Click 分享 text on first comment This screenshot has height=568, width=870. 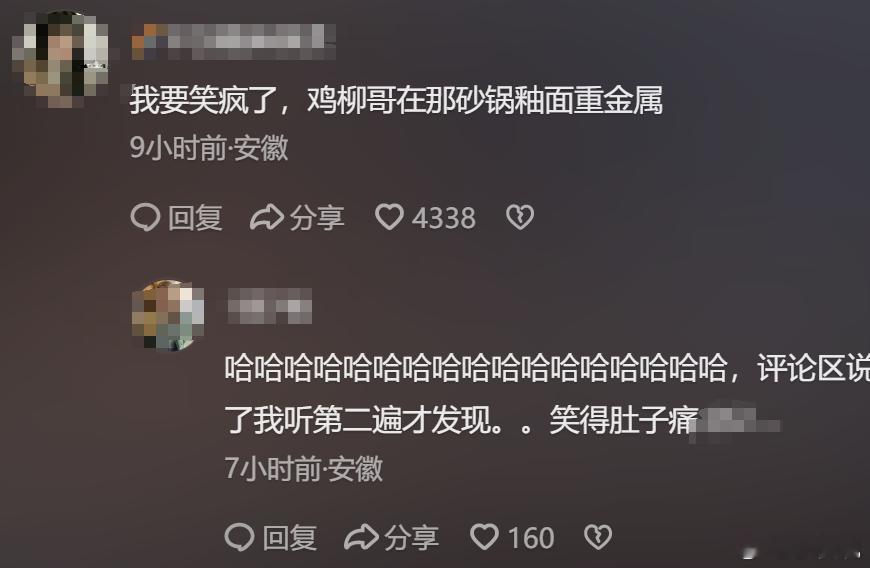[x=317, y=217]
